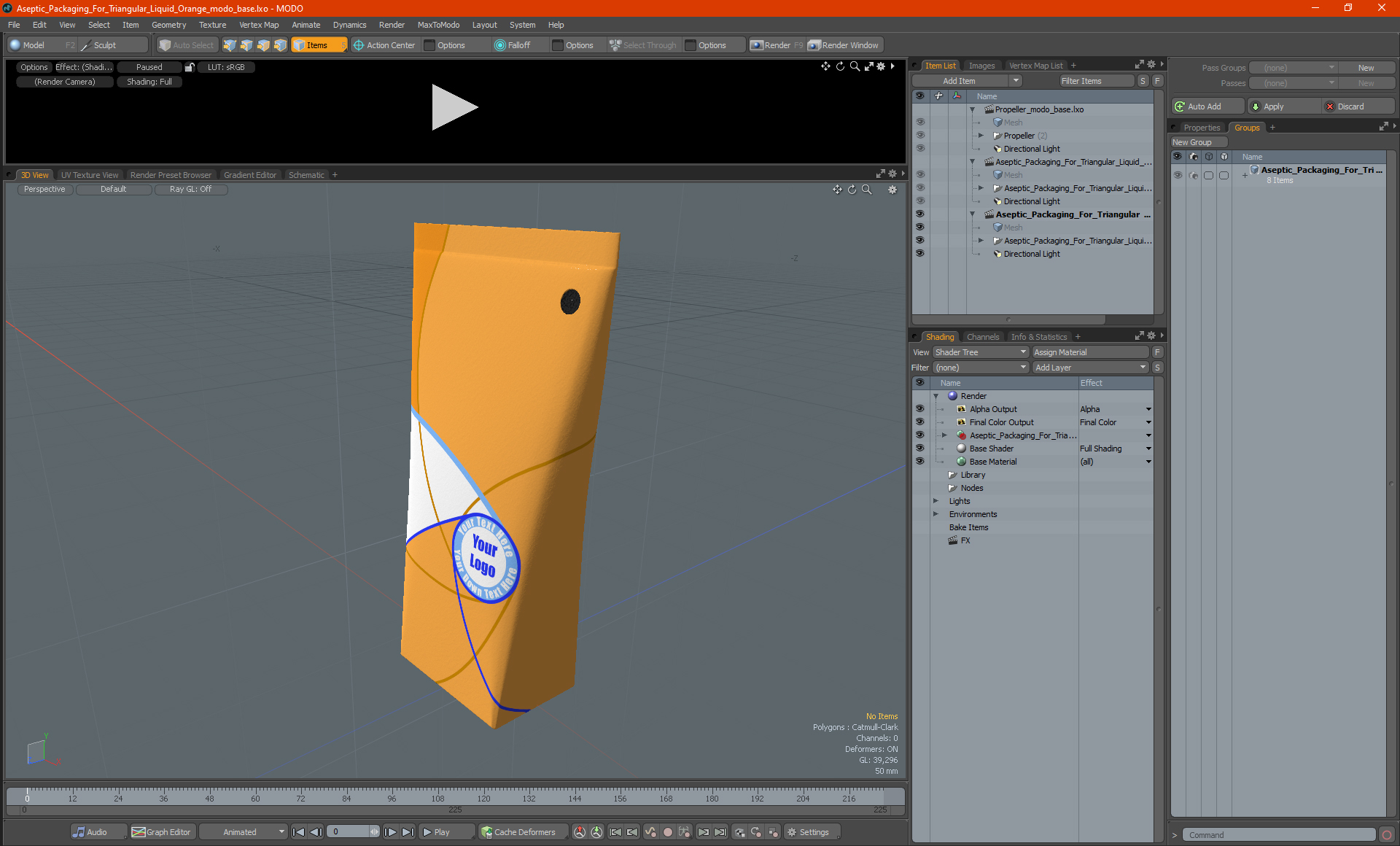Open 3D viewport settings gear

pyautogui.click(x=892, y=190)
